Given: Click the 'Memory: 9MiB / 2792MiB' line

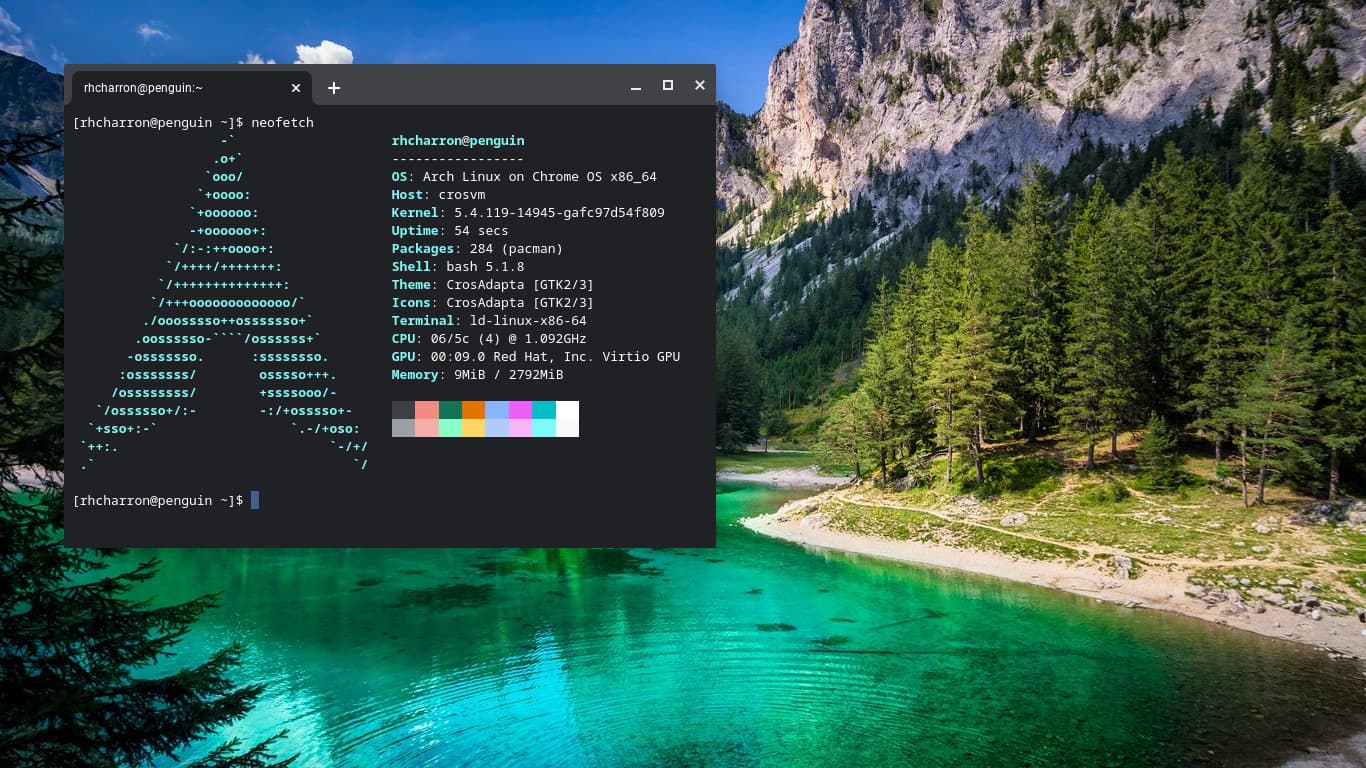Looking at the screenshot, I should tap(477, 375).
